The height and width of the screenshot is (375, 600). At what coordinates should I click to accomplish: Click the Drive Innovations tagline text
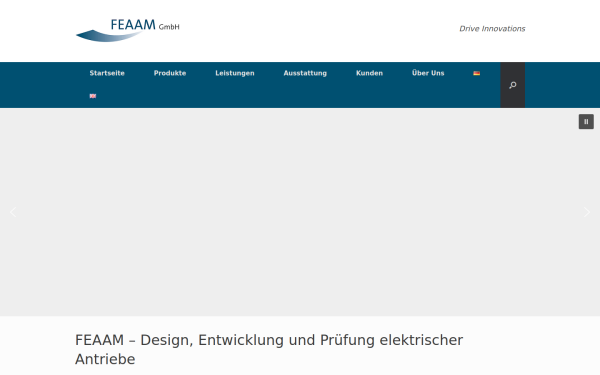pos(492,29)
